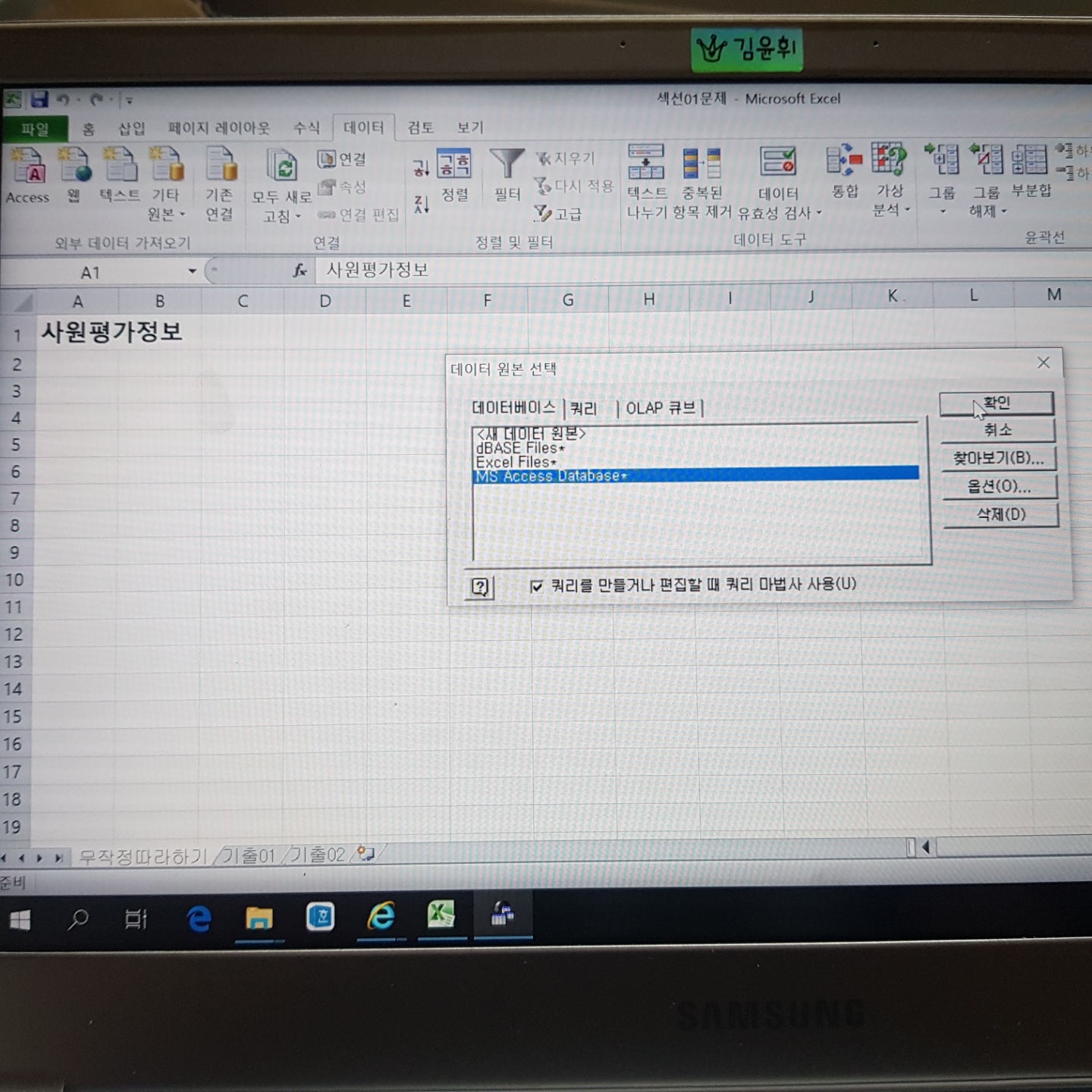Switch to the OLAP 큐브 tab
Viewport: 1092px width, 1092px height.
[661, 408]
